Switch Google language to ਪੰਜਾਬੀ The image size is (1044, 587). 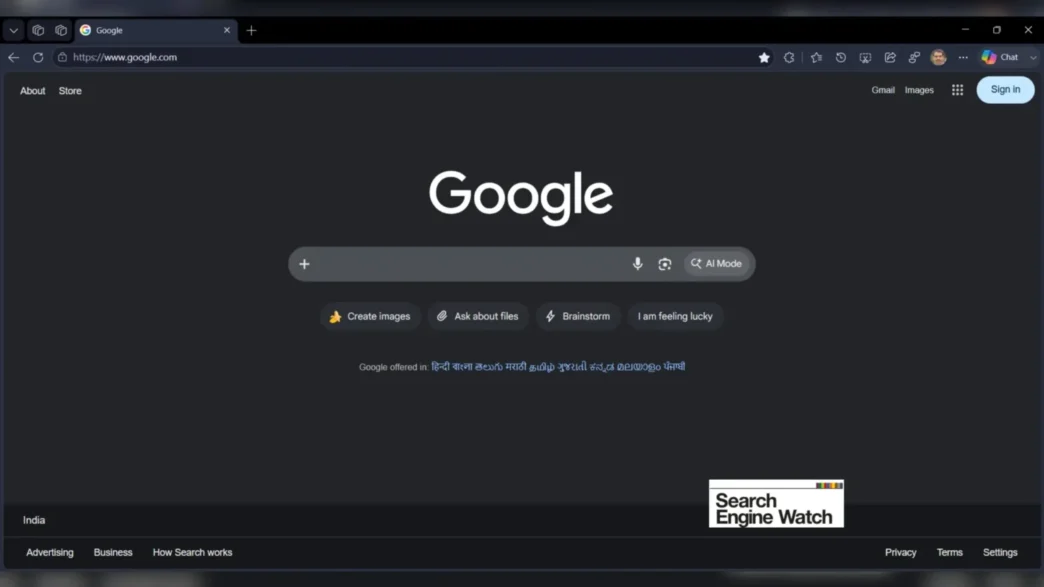[x=674, y=367]
